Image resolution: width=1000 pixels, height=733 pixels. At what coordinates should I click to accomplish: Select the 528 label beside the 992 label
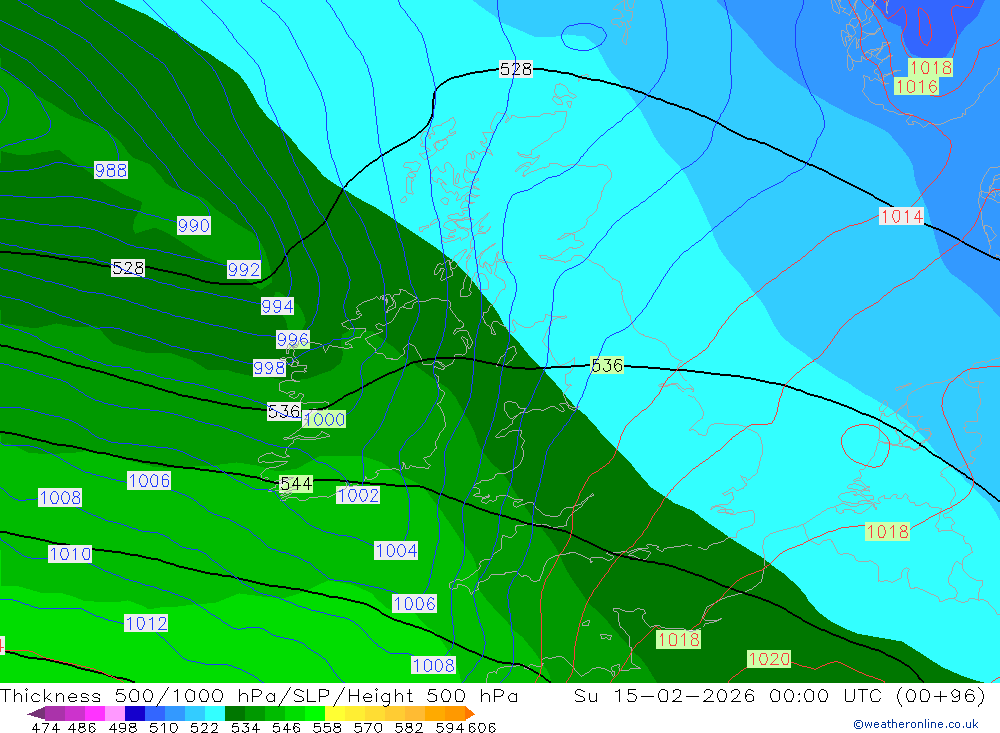click(x=128, y=268)
